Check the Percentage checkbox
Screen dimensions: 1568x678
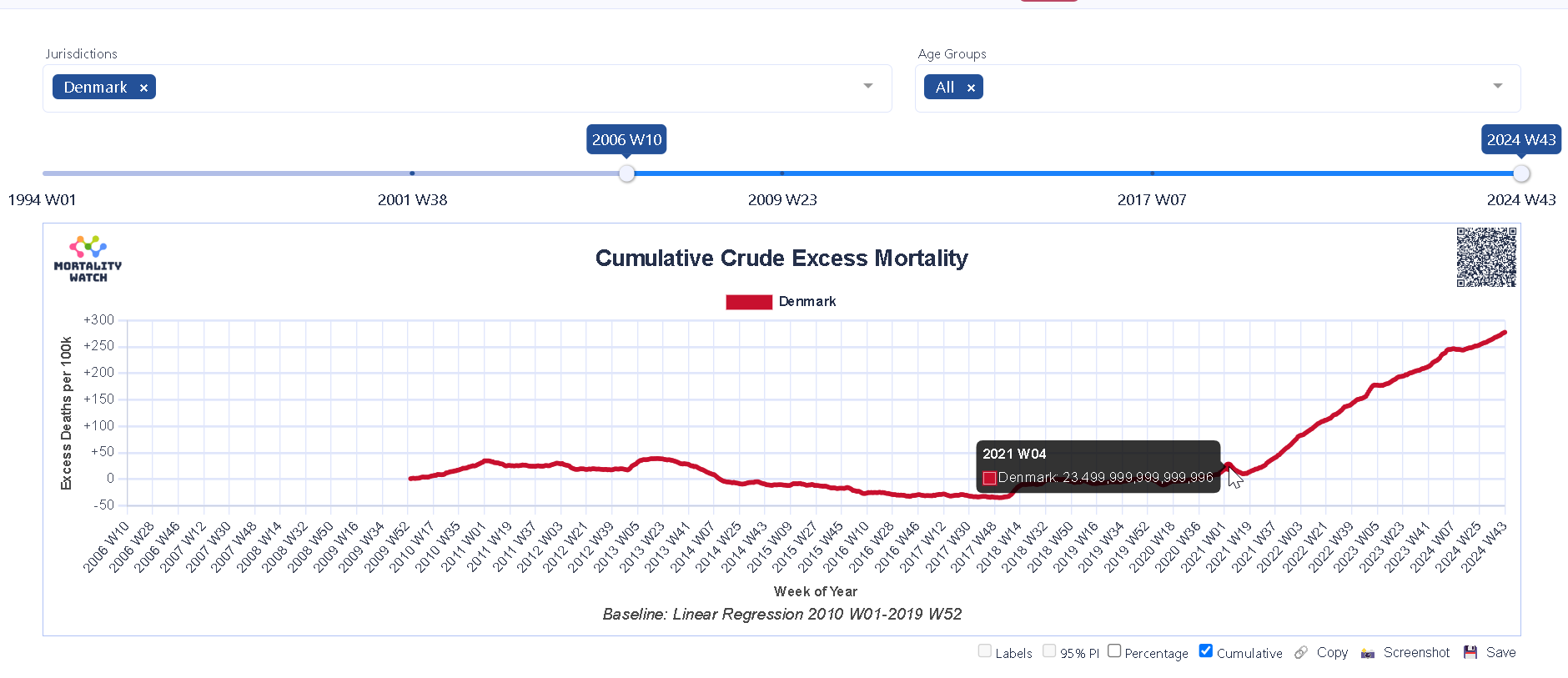[1114, 651]
